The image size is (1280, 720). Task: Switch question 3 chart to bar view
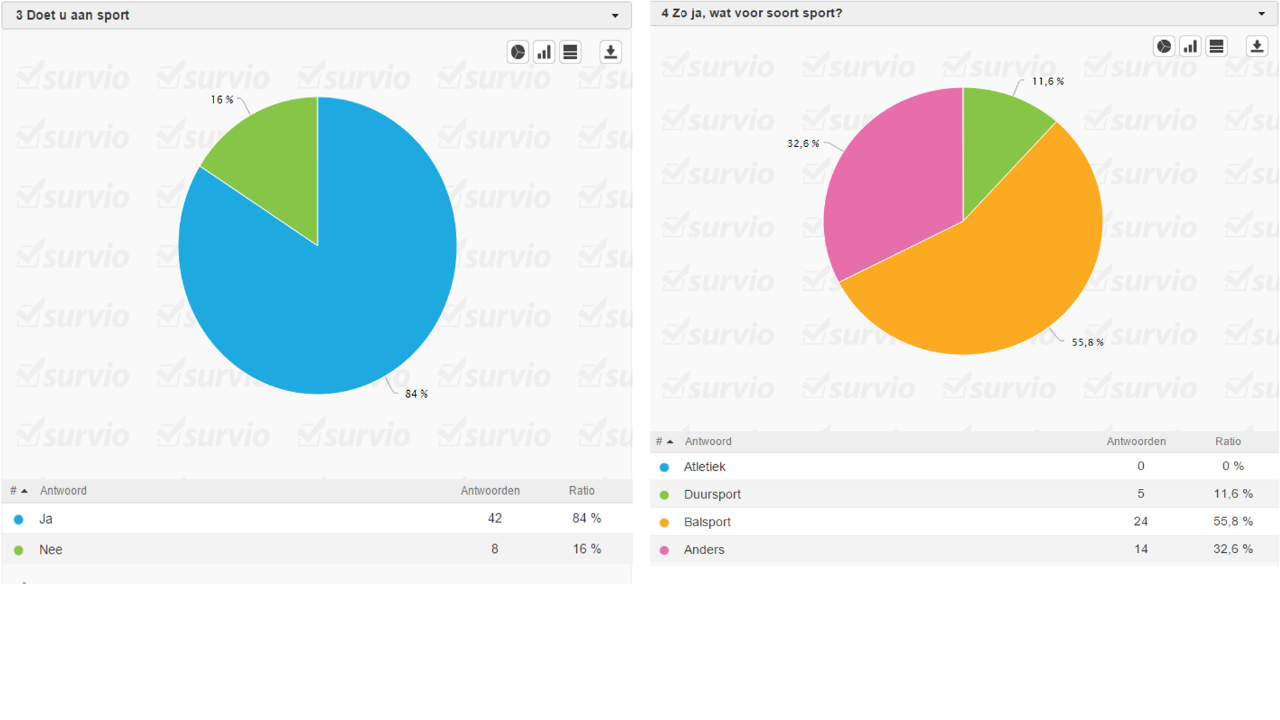click(x=544, y=52)
